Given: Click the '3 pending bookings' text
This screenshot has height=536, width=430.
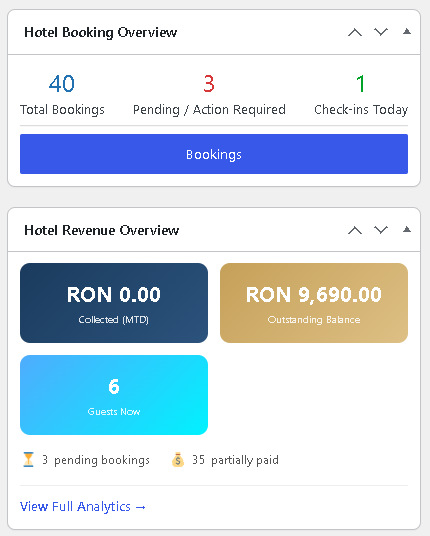Looking at the screenshot, I should [x=96, y=460].
